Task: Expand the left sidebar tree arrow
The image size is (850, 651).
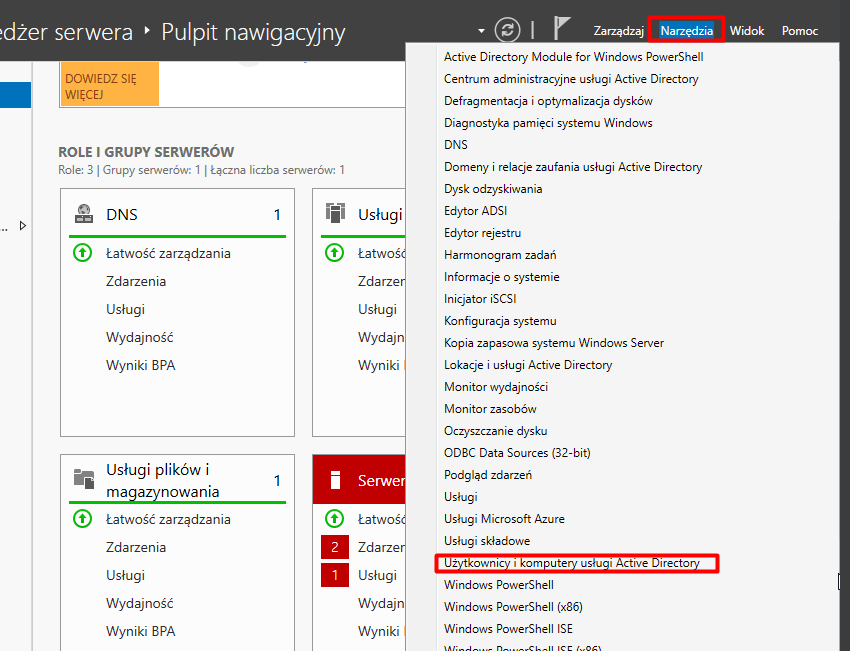Action: [x=23, y=226]
